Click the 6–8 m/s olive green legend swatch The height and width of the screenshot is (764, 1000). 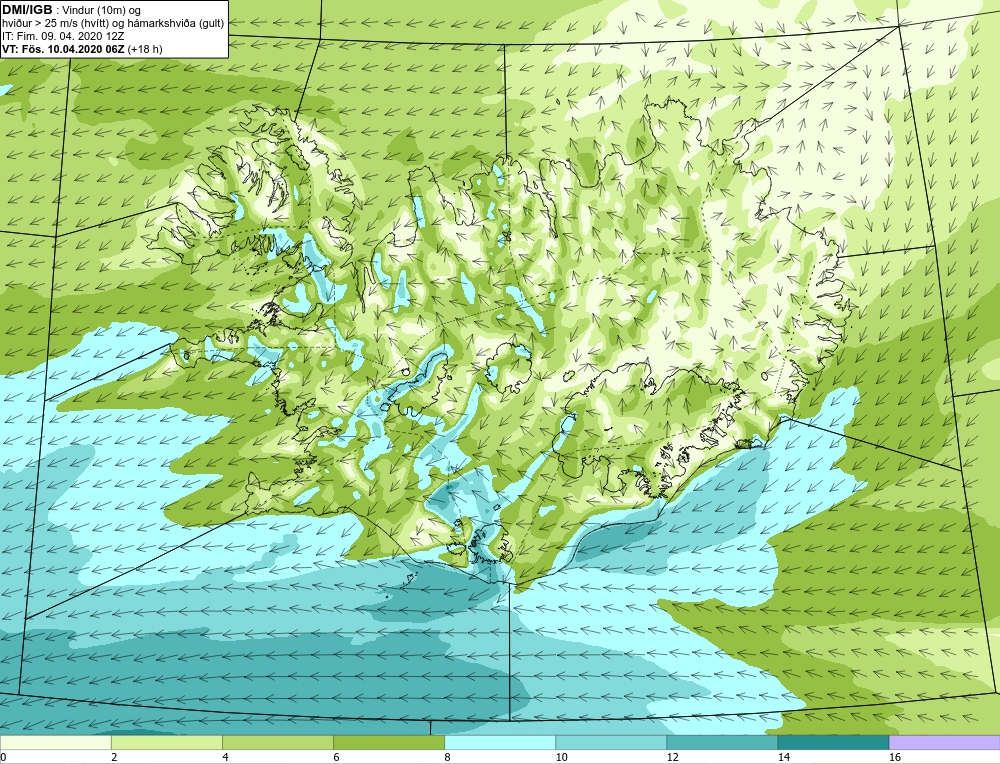point(388,742)
